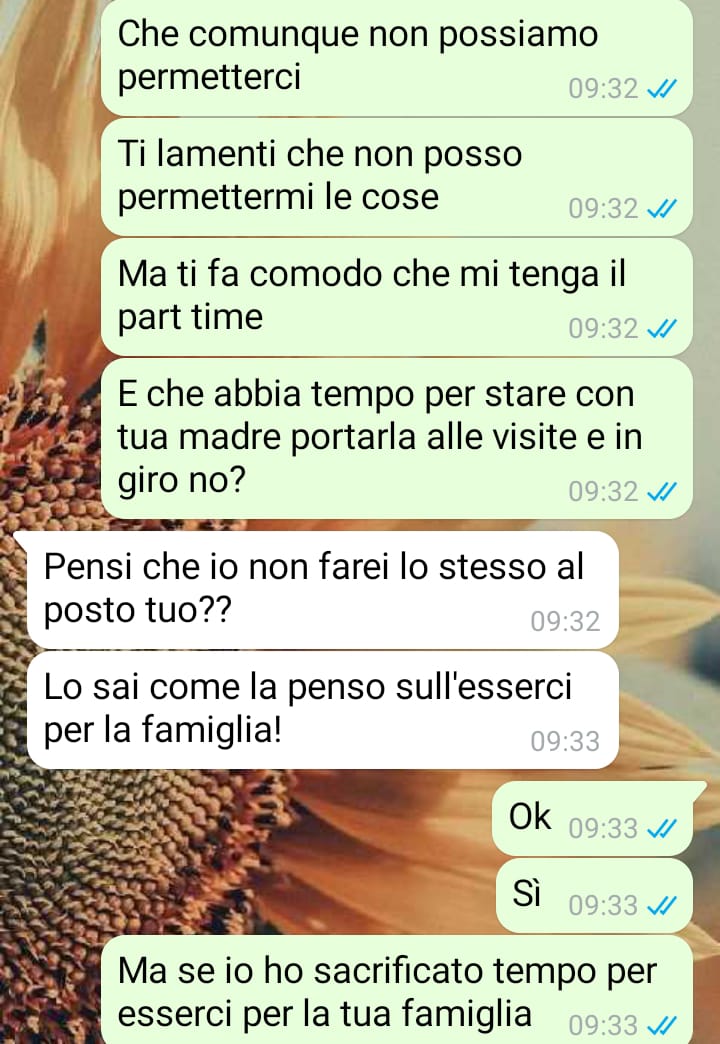Select 'E che abbia tempo' message bubble
This screenshot has width=720, height=1044.
pos(397,439)
